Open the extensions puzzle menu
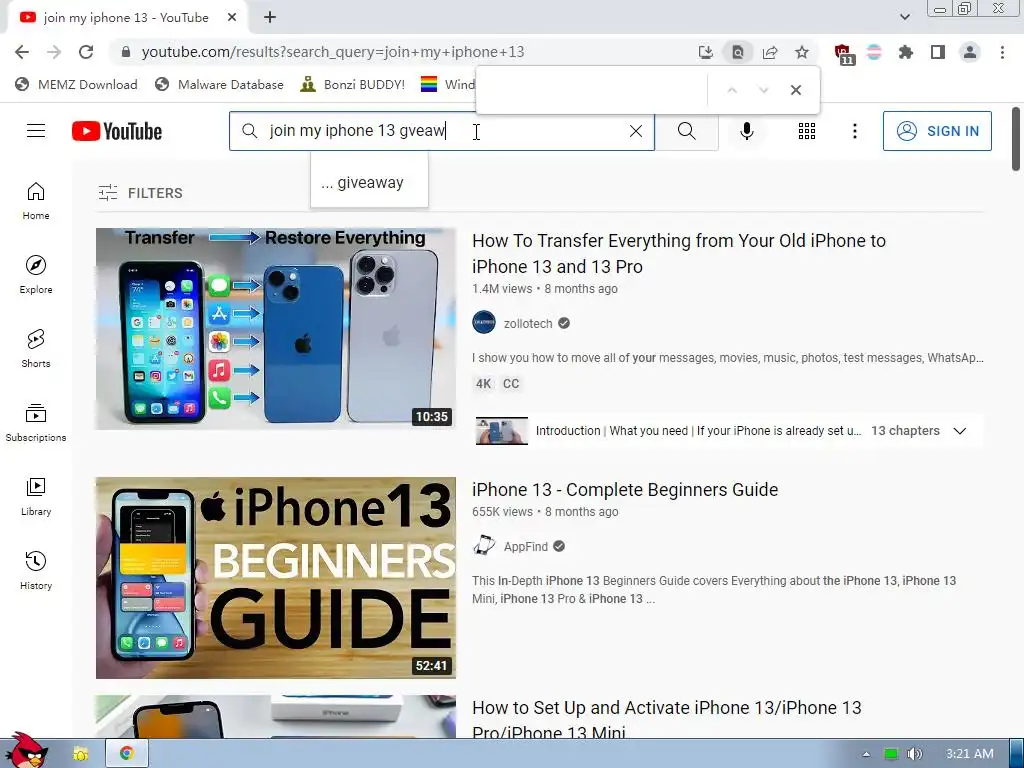The image size is (1024, 768). [906, 52]
